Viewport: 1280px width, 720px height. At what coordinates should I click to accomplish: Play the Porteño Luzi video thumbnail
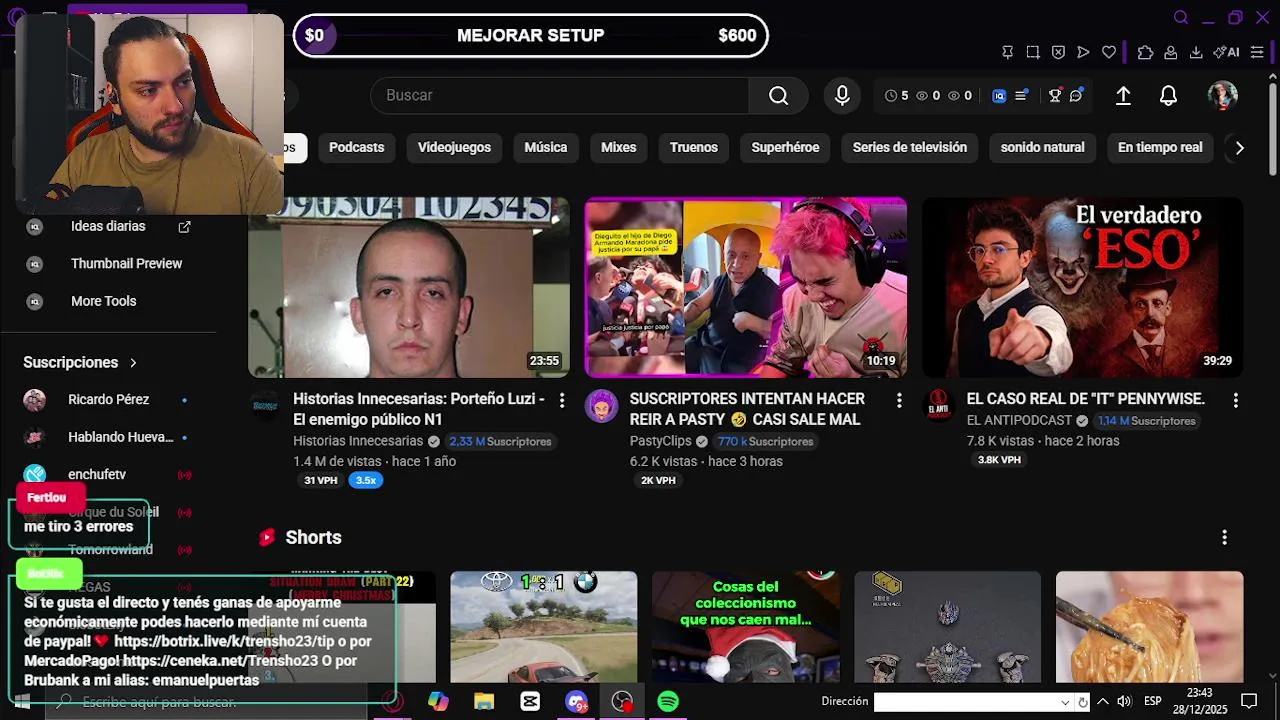[x=409, y=287]
